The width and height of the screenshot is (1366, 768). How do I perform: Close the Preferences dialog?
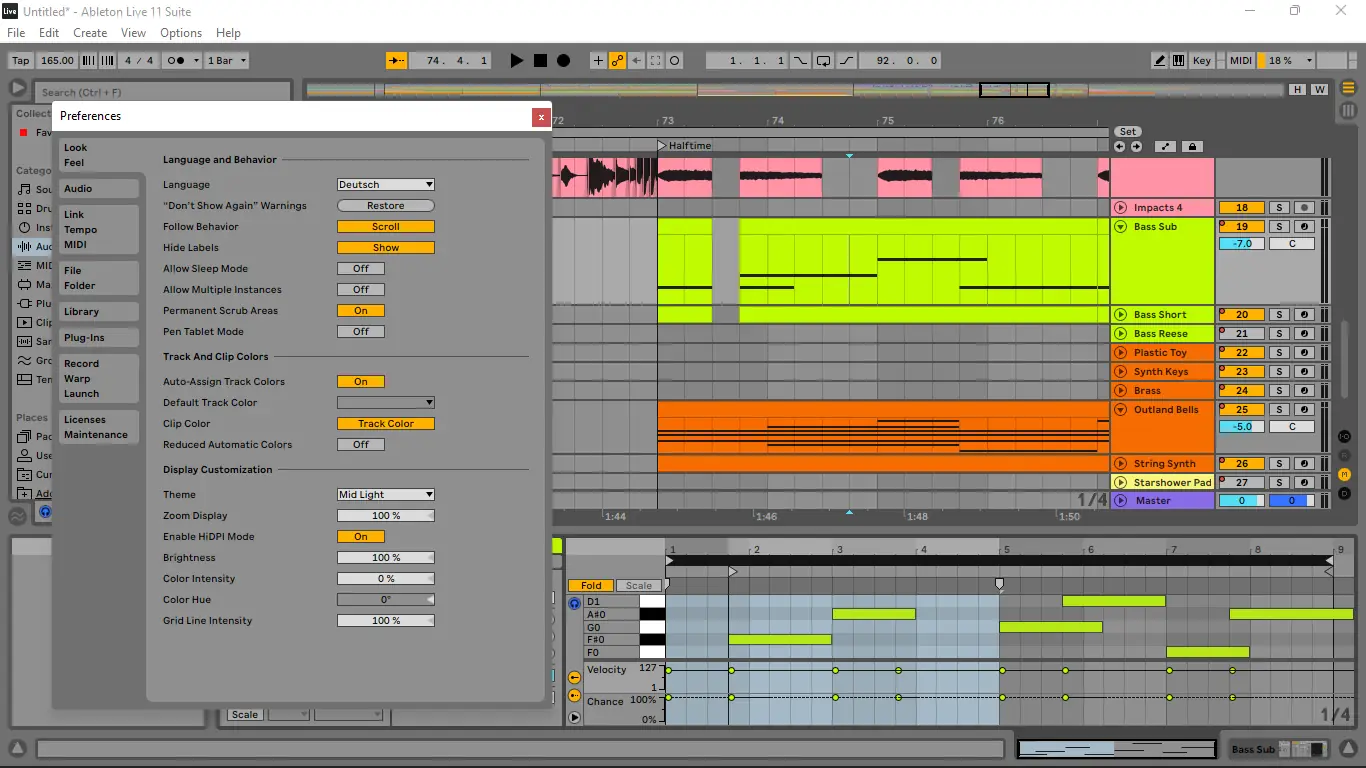point(541,116)
